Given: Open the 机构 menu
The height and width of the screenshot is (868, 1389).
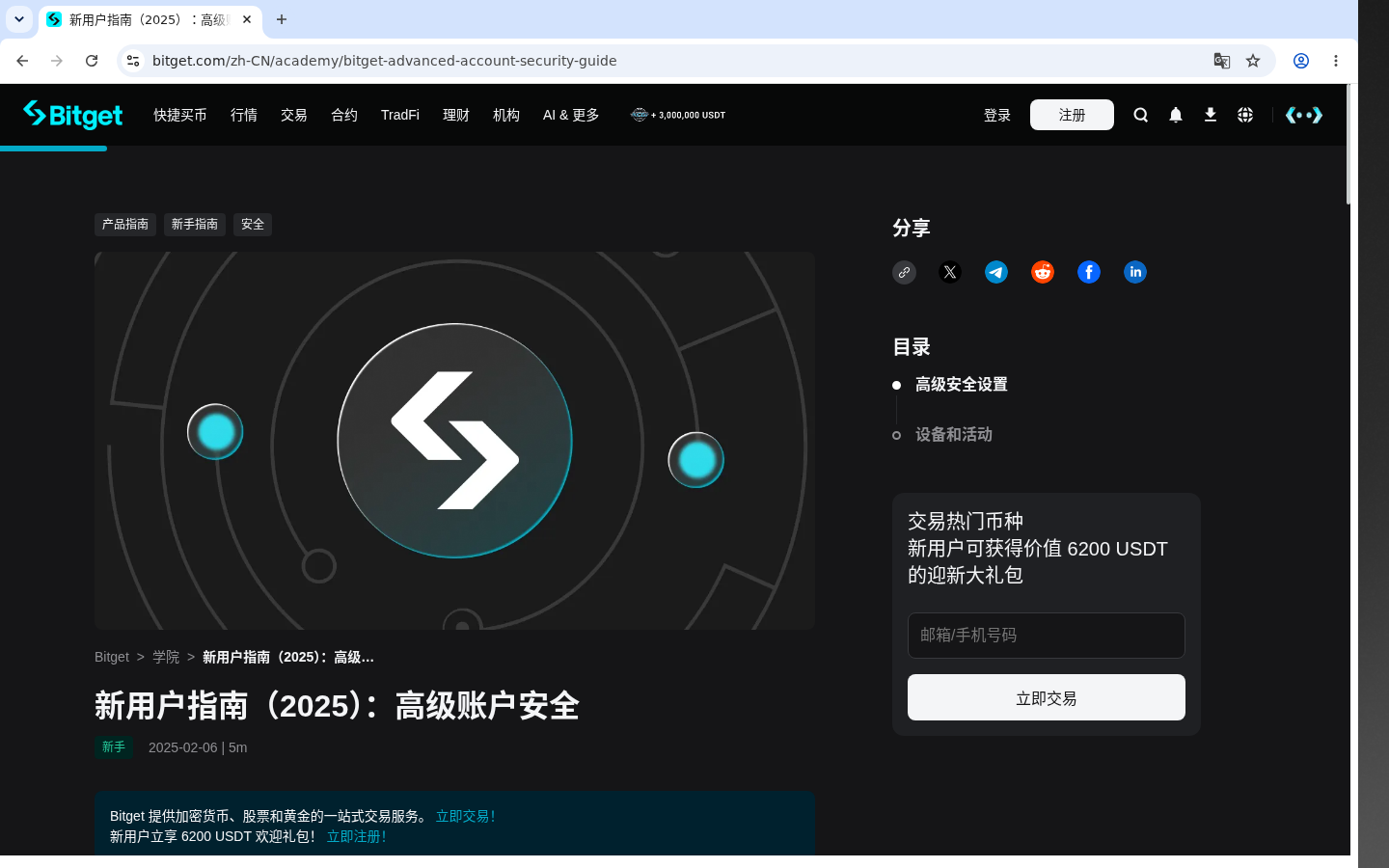Looking at the screenshot, I should pyautogui.click(x=506, y=115).
